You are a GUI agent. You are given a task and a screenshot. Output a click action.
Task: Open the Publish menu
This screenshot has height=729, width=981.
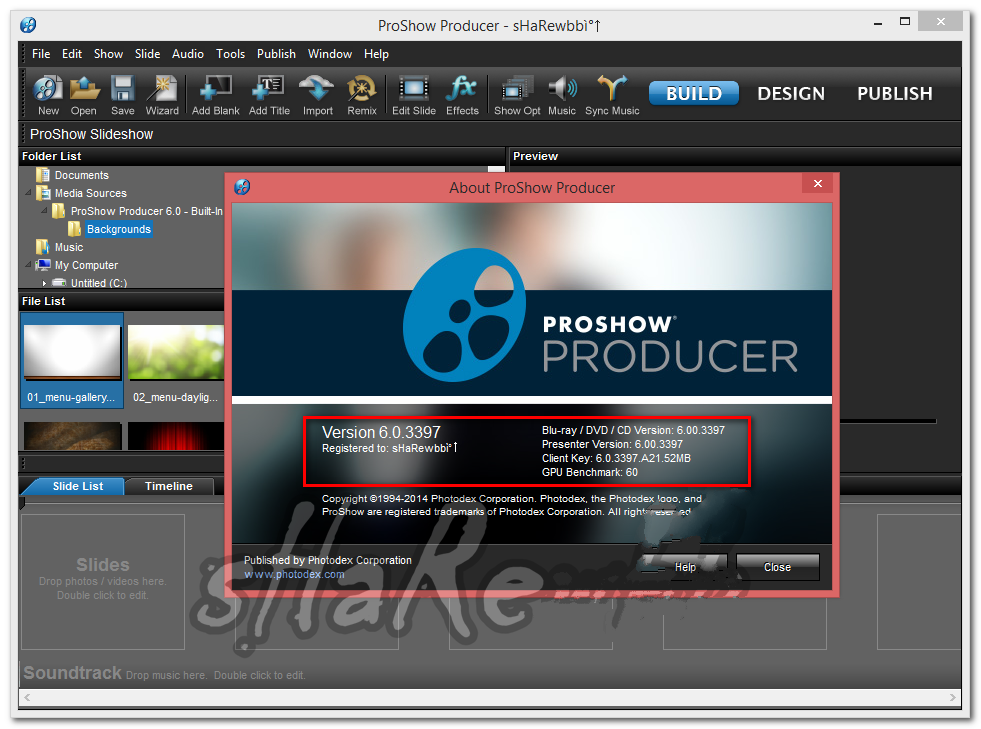coord(276,54)
